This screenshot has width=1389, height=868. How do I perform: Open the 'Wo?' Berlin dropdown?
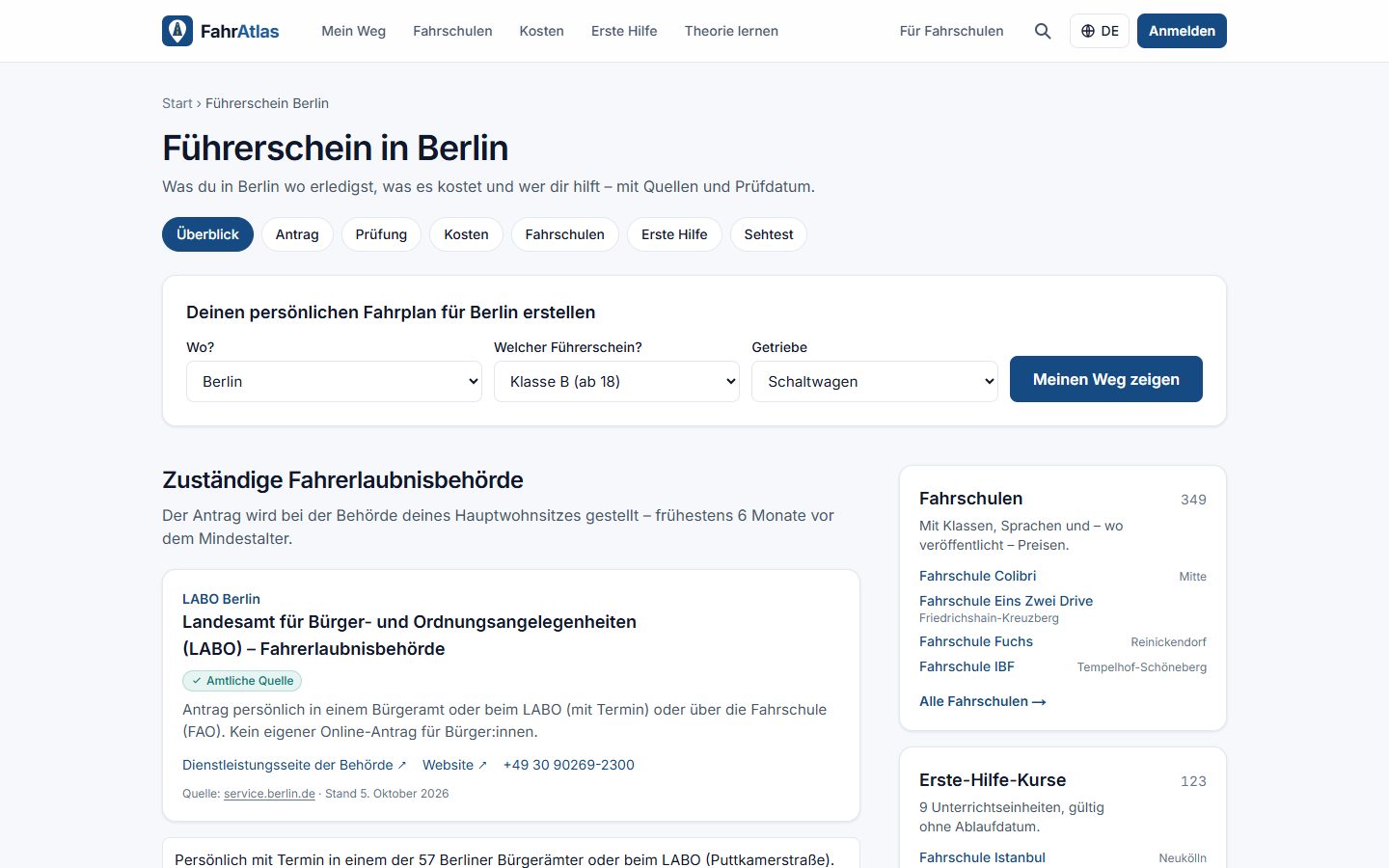tap(334, 381)
